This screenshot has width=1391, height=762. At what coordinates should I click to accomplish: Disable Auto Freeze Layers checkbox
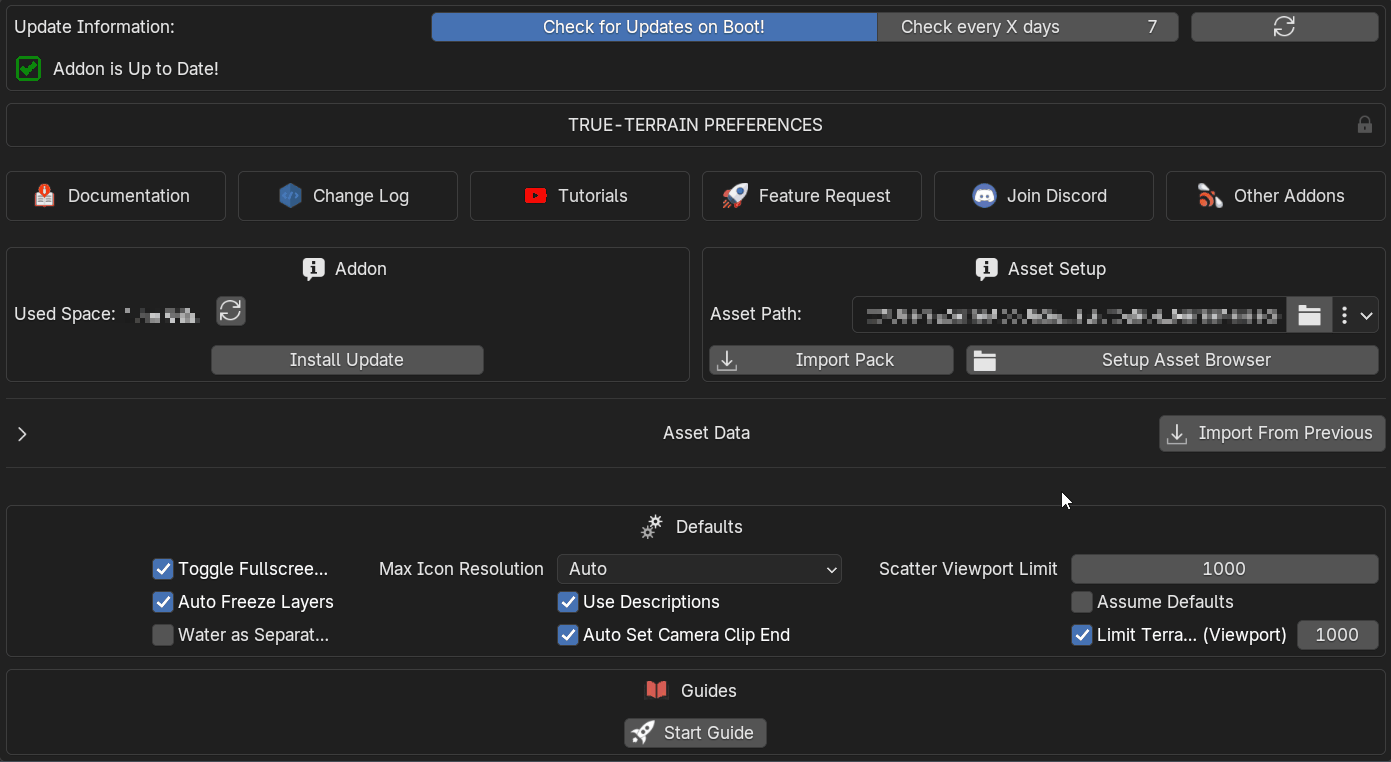click(x=163, y=602)
